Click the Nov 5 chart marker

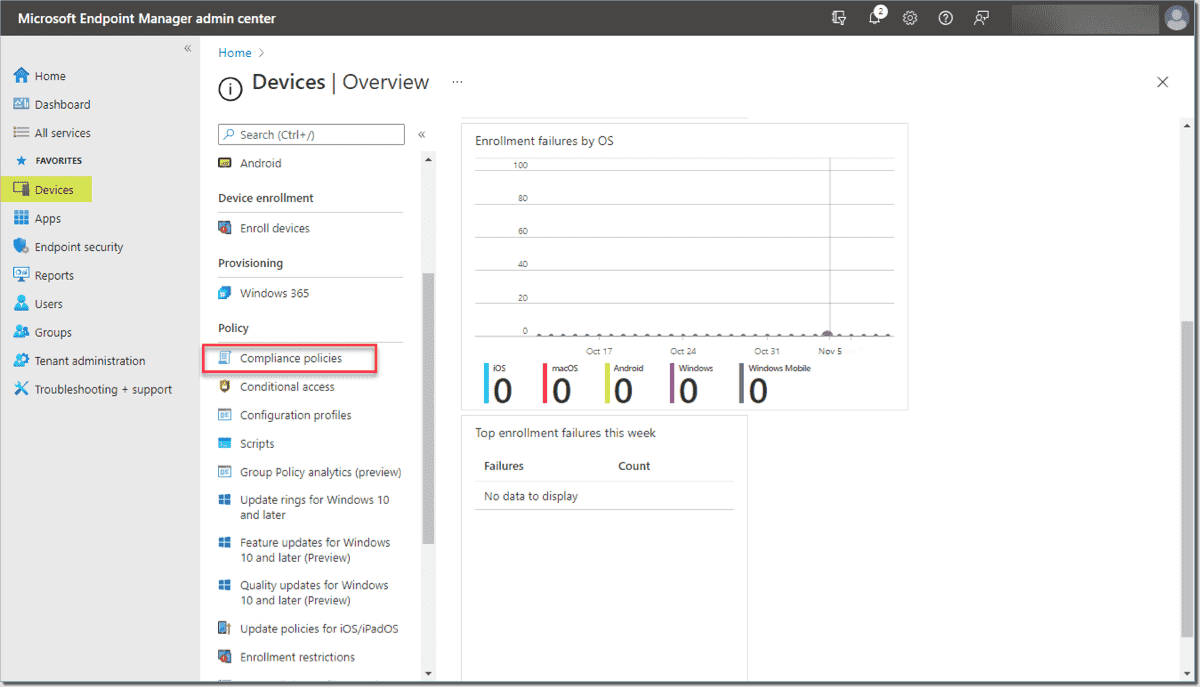[x=827, y=334]
